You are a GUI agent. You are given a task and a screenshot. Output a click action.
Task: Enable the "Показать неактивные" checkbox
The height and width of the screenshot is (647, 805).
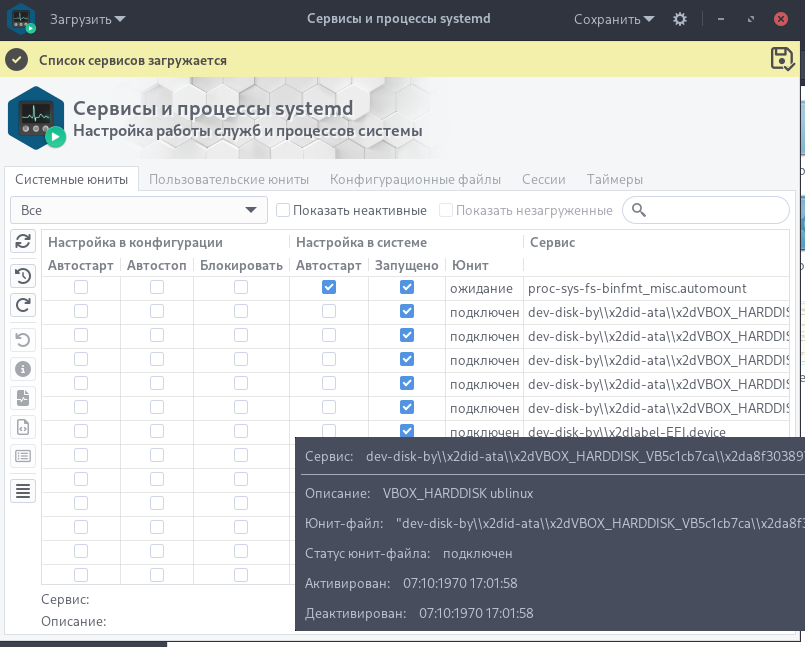(283, 210)
